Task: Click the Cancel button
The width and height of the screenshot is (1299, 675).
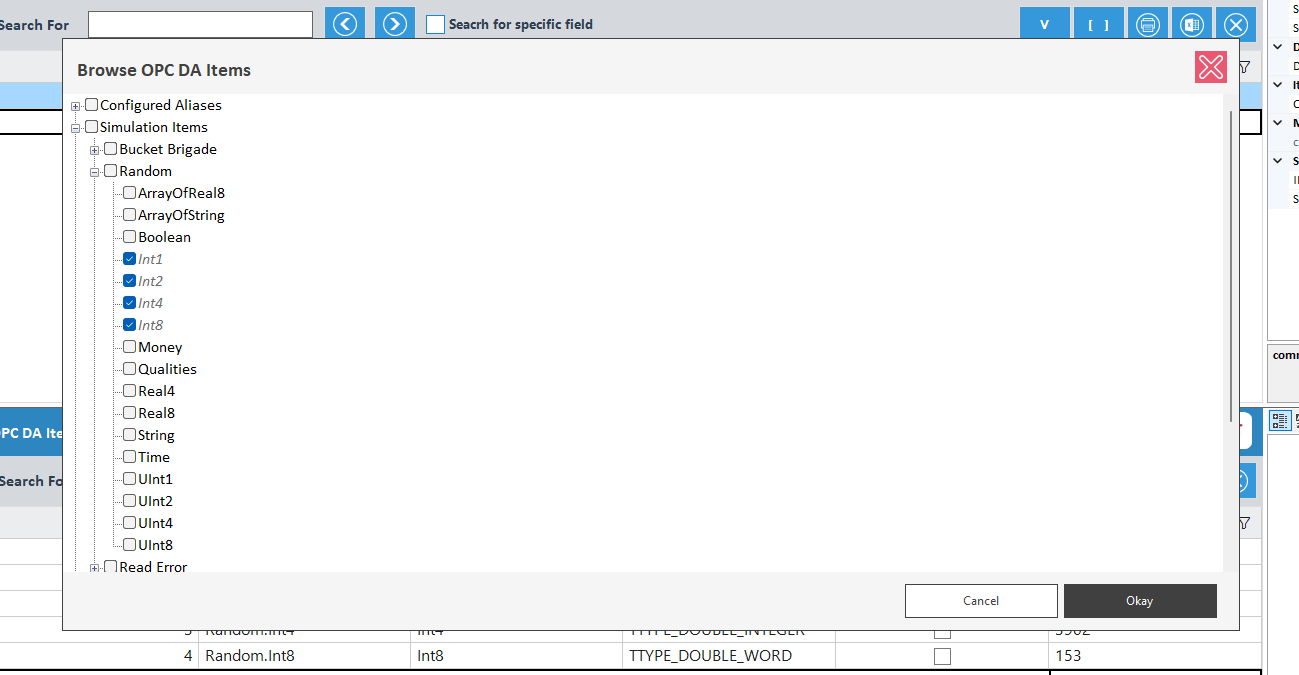Action: pyautogui.click(x=980, y=601)
